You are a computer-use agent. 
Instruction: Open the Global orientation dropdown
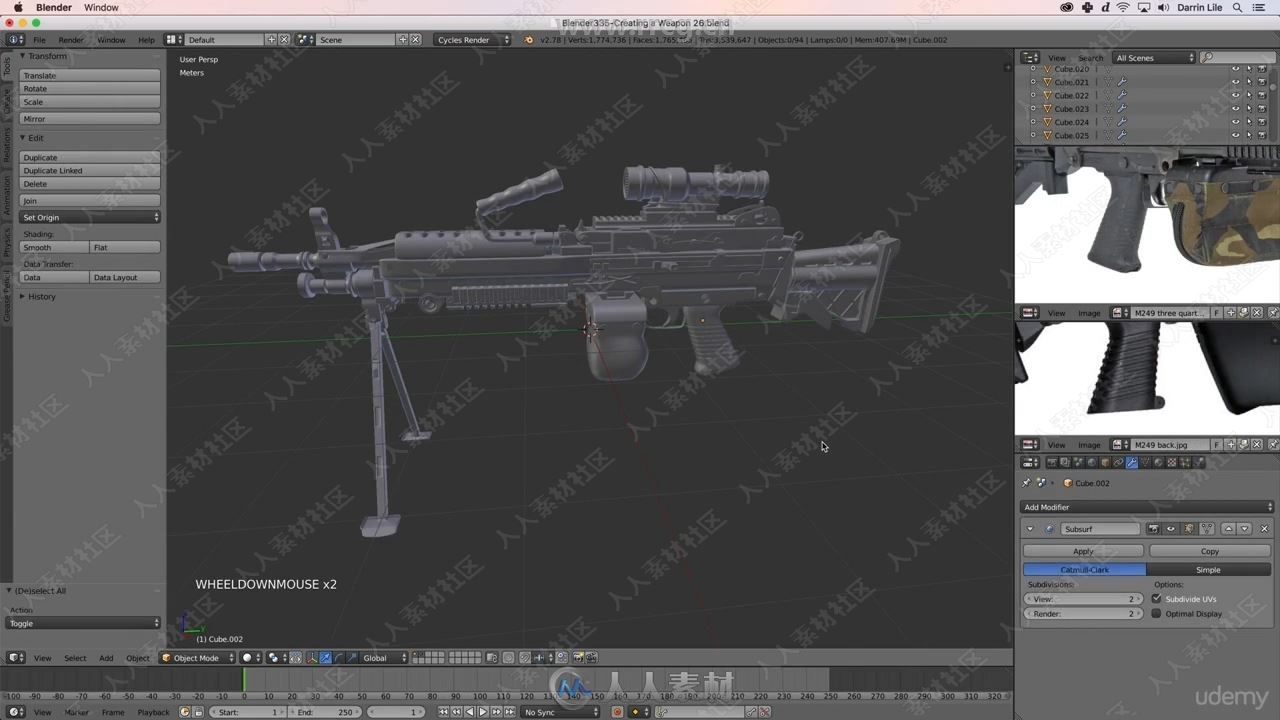tap(384, 657)
